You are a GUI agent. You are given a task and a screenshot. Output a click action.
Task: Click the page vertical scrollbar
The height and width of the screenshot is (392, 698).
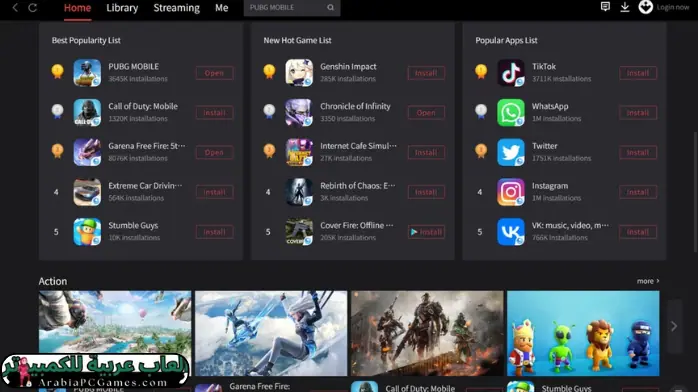point(695,192)
